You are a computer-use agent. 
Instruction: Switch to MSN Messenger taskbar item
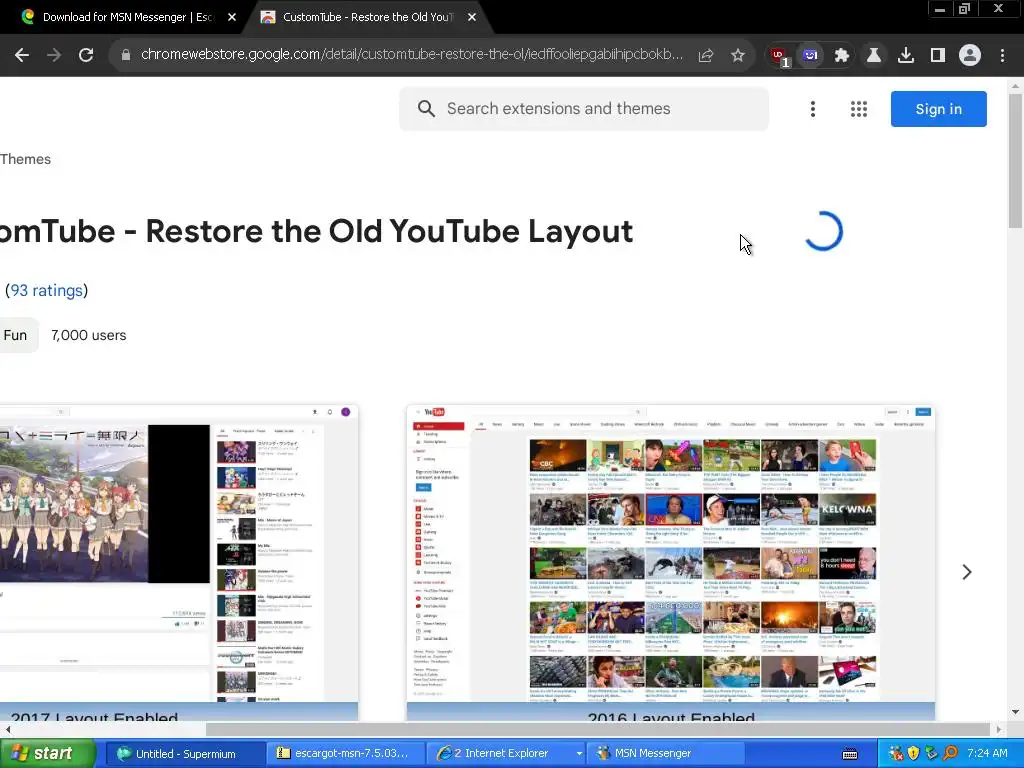pos(665,754)
